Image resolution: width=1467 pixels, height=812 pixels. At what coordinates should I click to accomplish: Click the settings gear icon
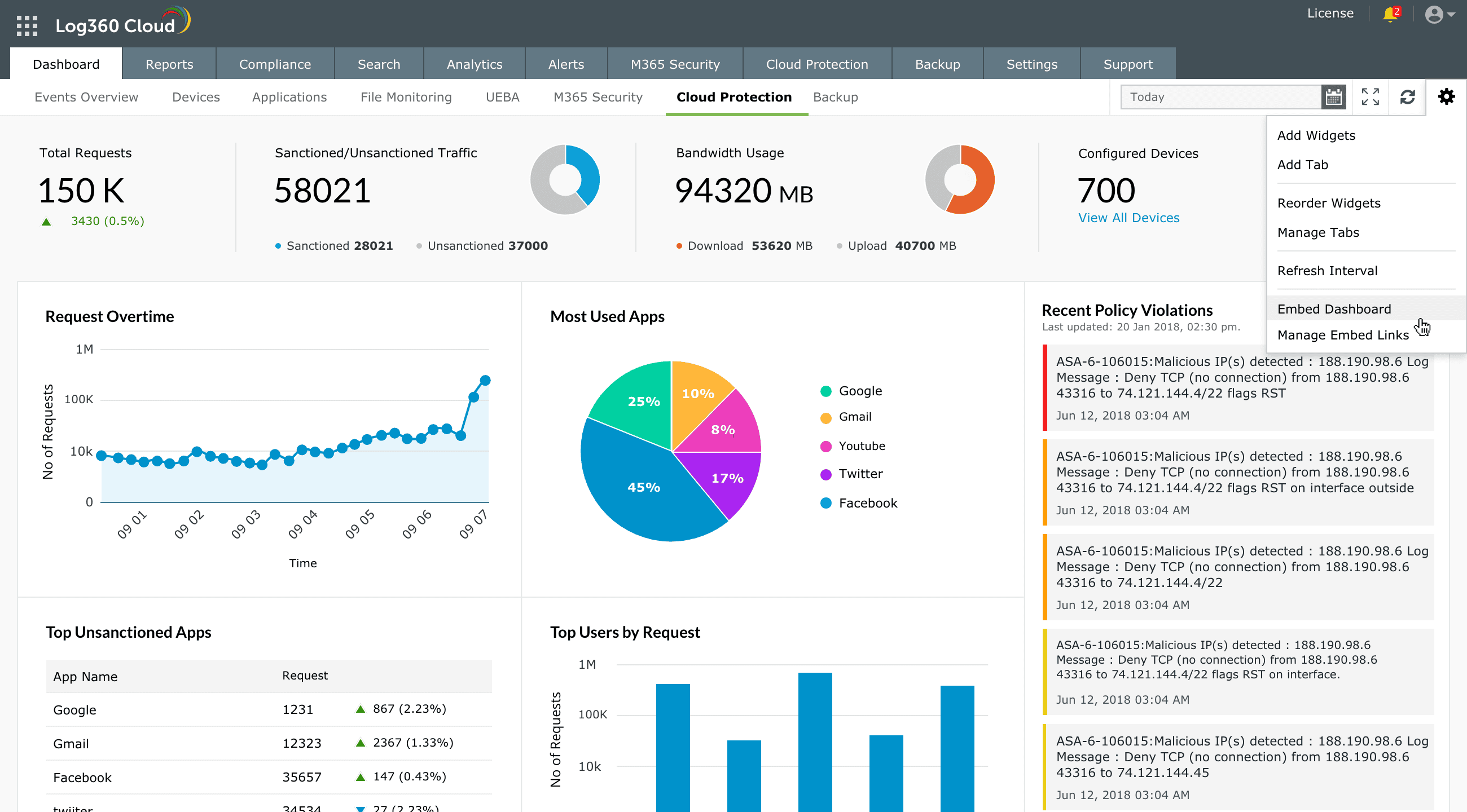pos(1446,97)
